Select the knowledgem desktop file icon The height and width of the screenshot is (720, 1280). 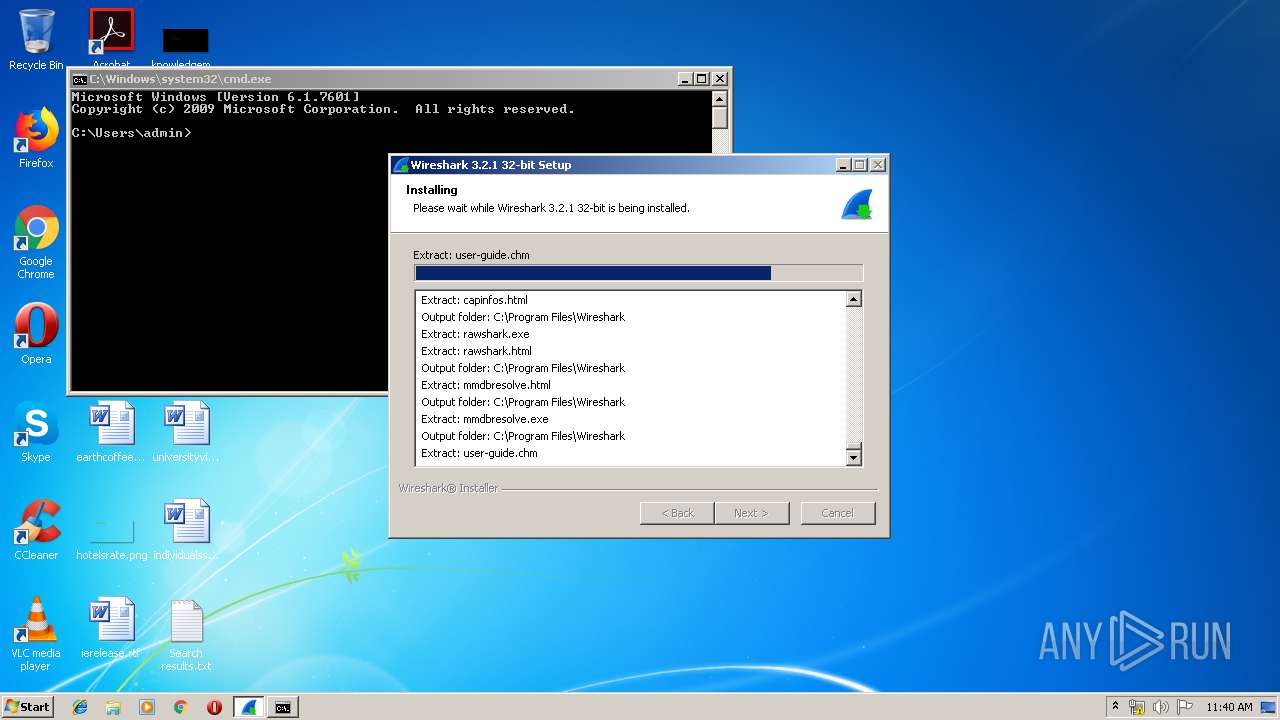point(186,40)
